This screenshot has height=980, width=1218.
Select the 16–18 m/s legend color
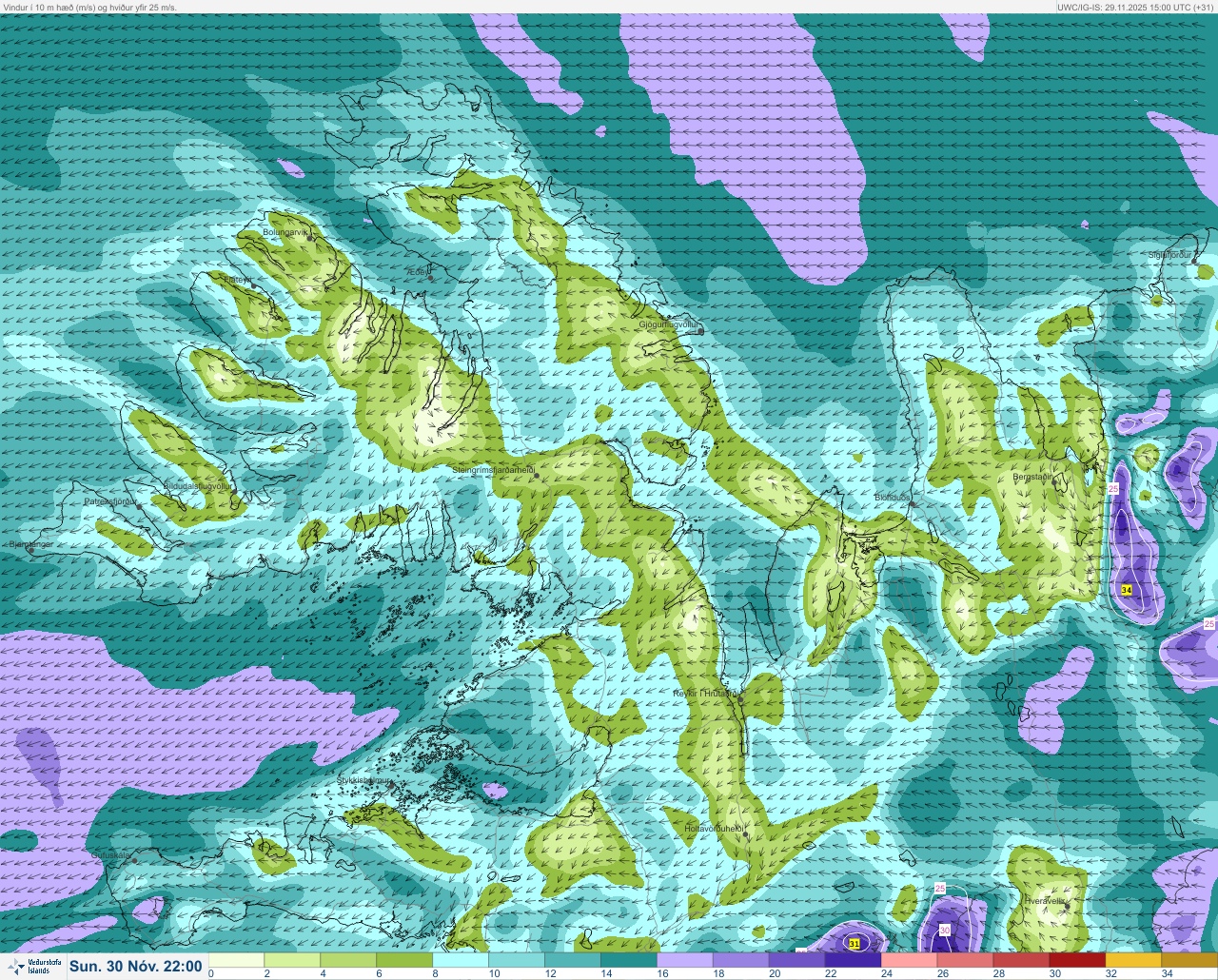tap(685, 960)
